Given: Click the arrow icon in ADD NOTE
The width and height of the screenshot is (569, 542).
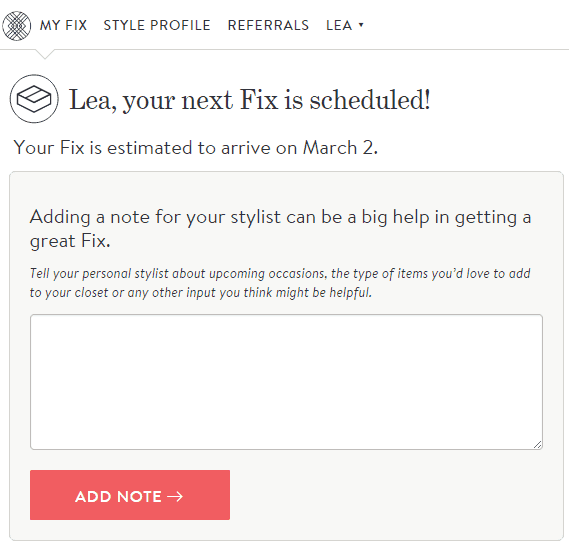Looking at the screenshot, I should point(175,496).
